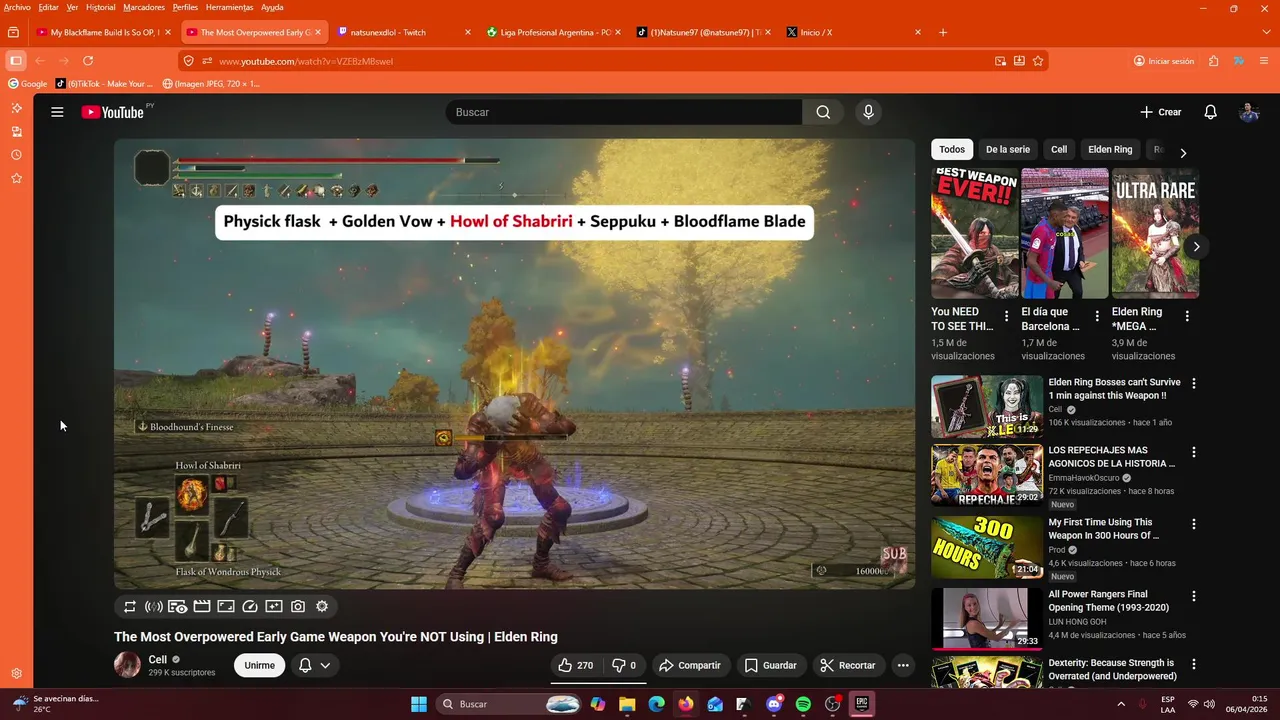Image resolution: width=1280 pixels, height=720 pixels.
Task: Select the De la serie filter chip
Action: (x=1007, y=149)
